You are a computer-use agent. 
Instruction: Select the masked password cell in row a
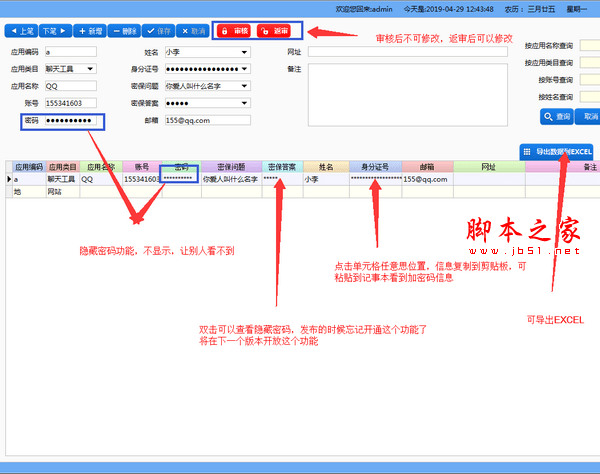(x=181, y=179)
